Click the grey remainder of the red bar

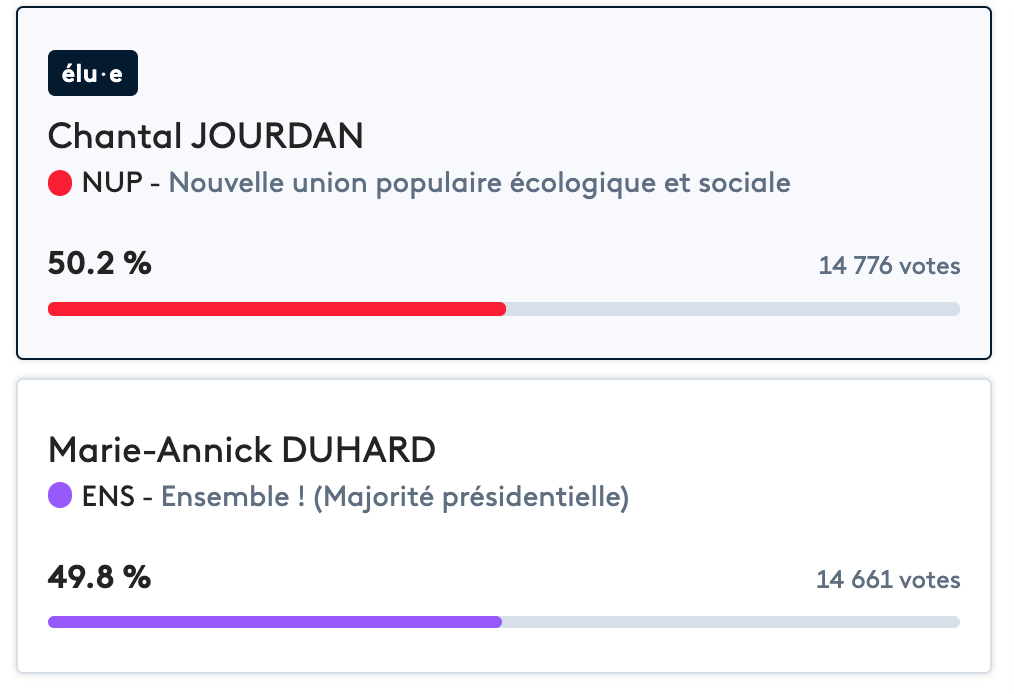pyautogui.click(x=732, y=309)
